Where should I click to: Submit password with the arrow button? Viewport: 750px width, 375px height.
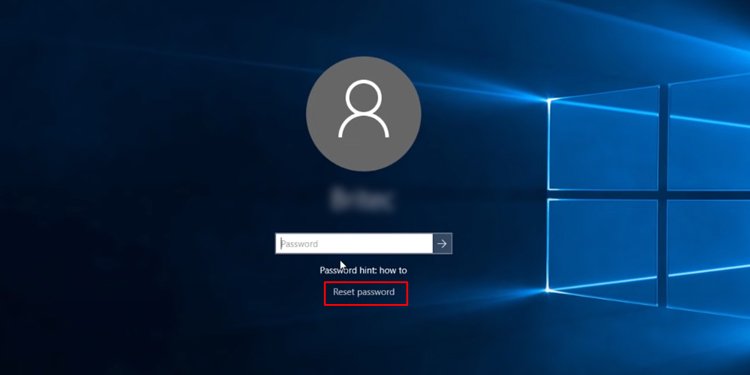click(x=442, y=243)
